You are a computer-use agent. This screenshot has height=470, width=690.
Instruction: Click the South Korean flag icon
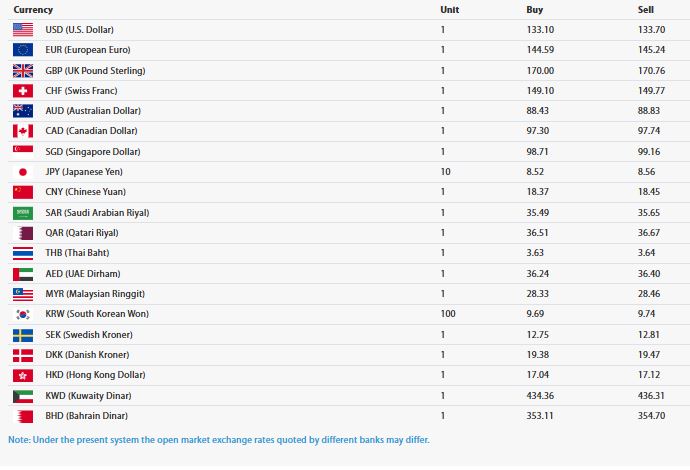23,314
